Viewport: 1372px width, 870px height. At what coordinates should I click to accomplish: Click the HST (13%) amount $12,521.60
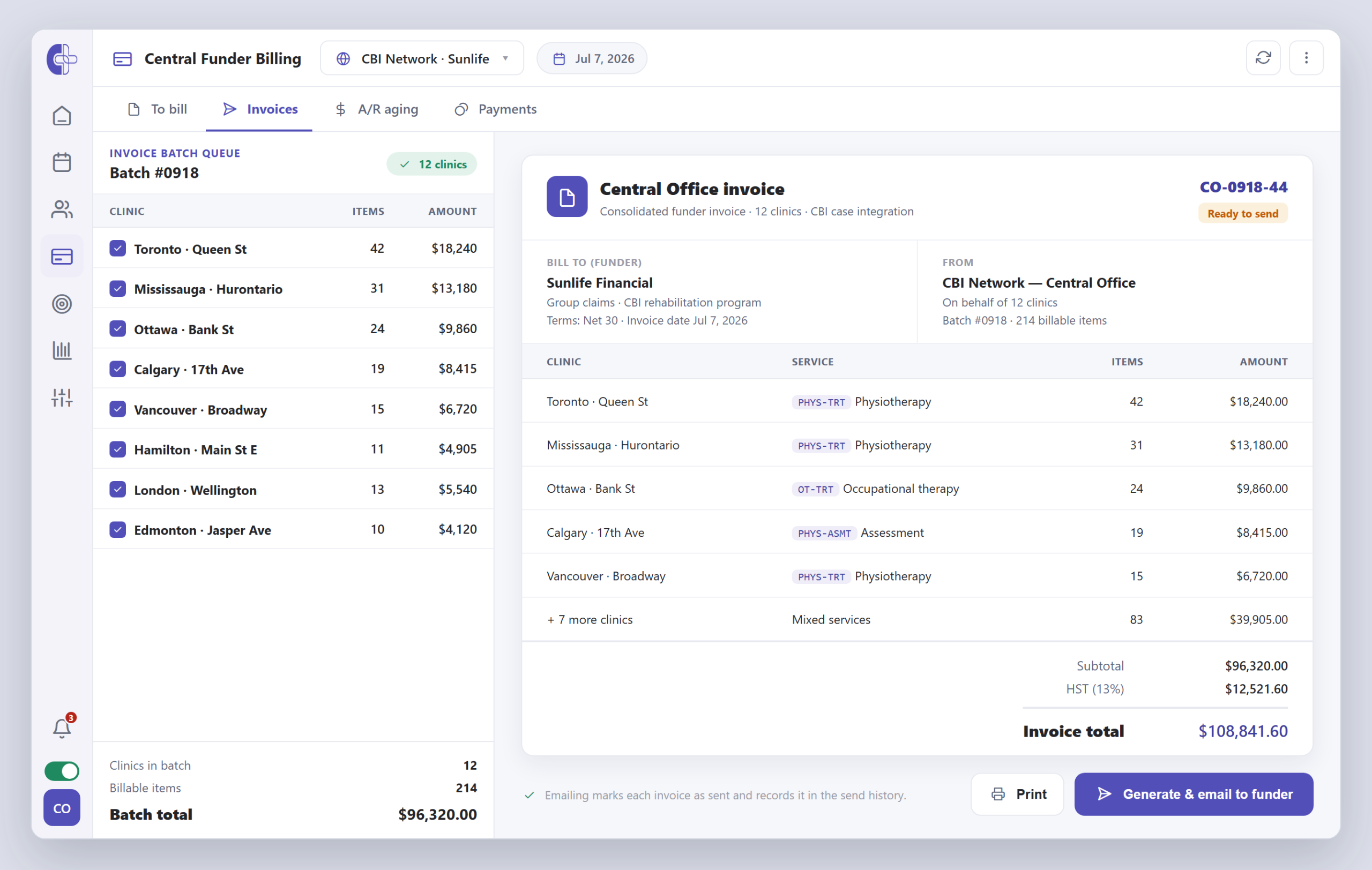(x=1256, y=689)
